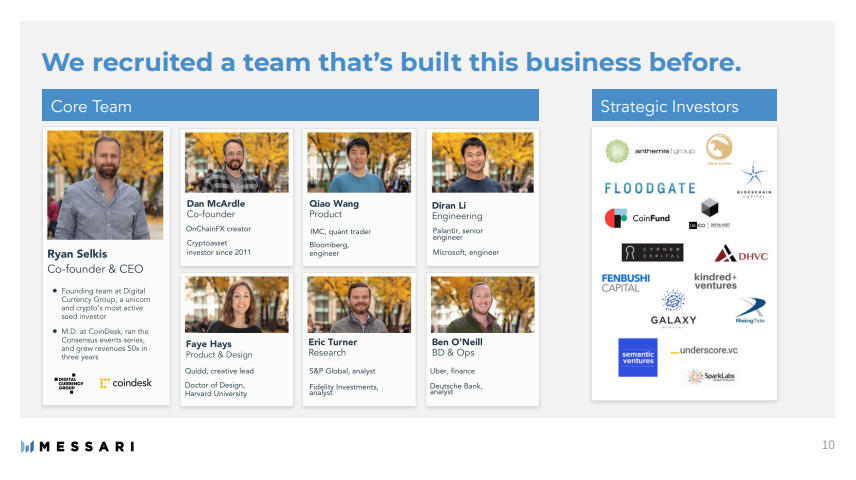Click the Fenbushi Capital logo
The height and width of the screenshot is (480, 856).
[x=626, y=283]
